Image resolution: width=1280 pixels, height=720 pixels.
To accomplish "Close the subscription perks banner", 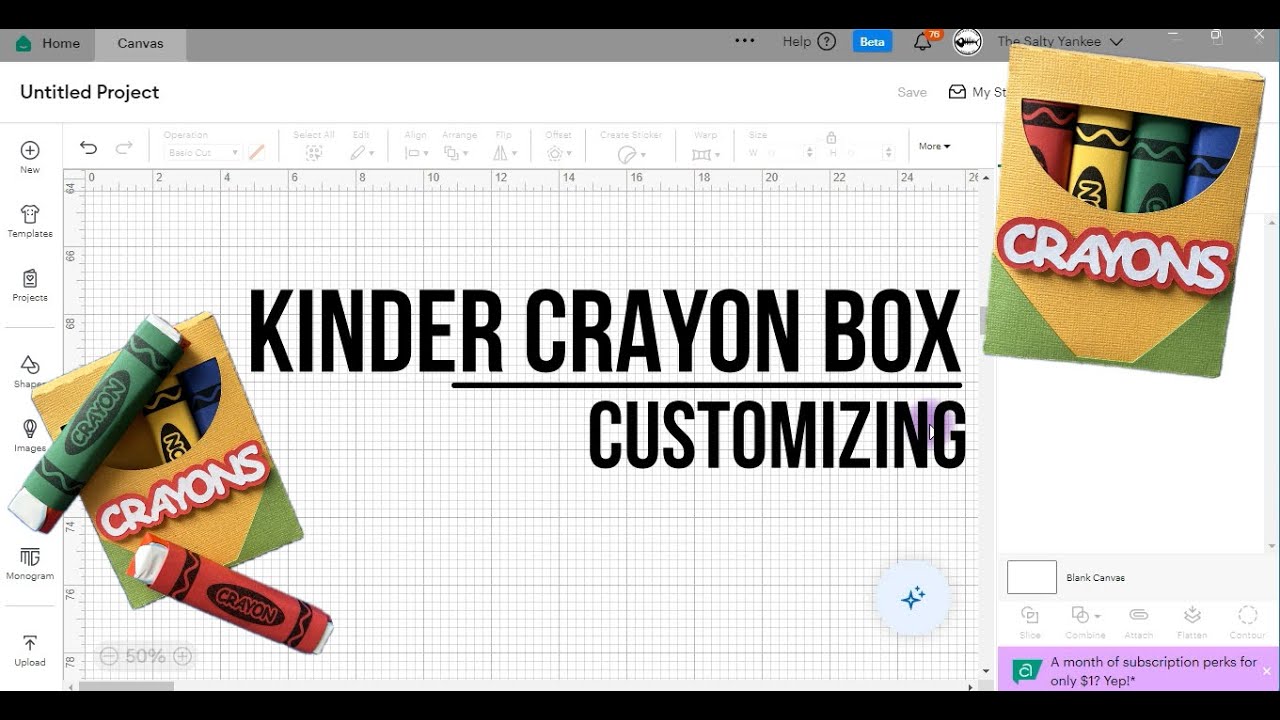I will click(x=1266, y=671).
